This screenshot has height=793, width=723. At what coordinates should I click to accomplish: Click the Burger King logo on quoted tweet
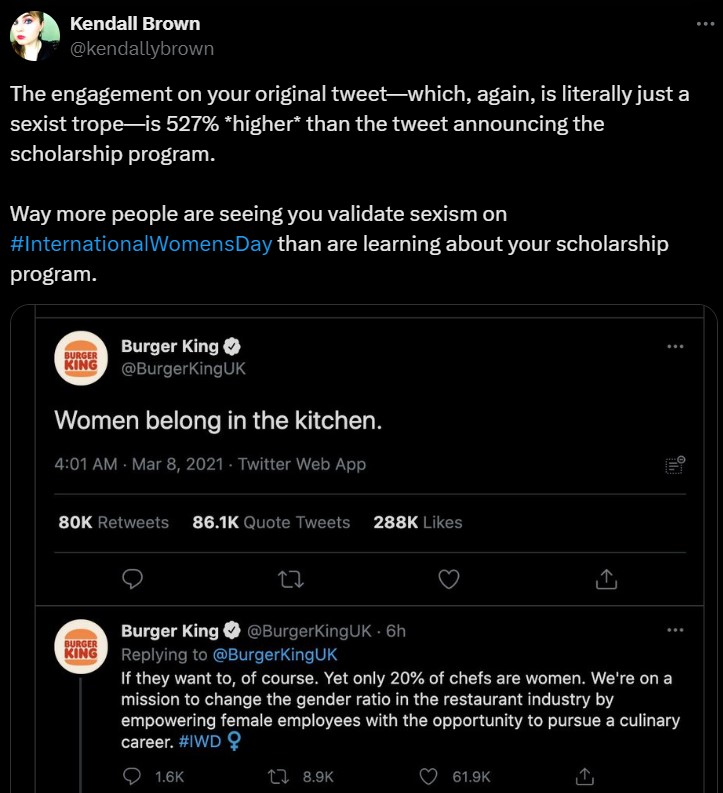80,358
